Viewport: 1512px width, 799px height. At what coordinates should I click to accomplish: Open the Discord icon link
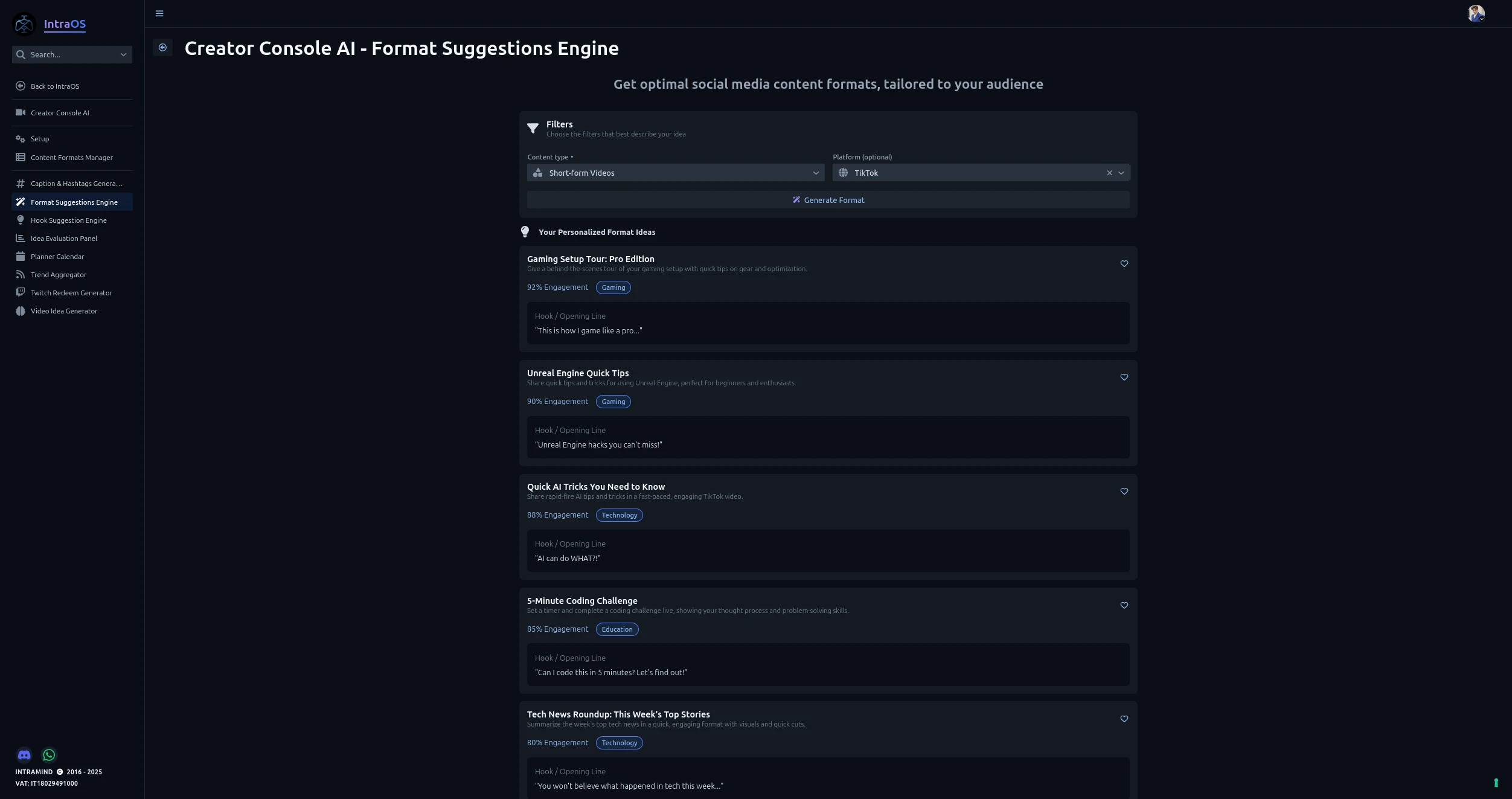pyautogui.click(x=24, y=755)
